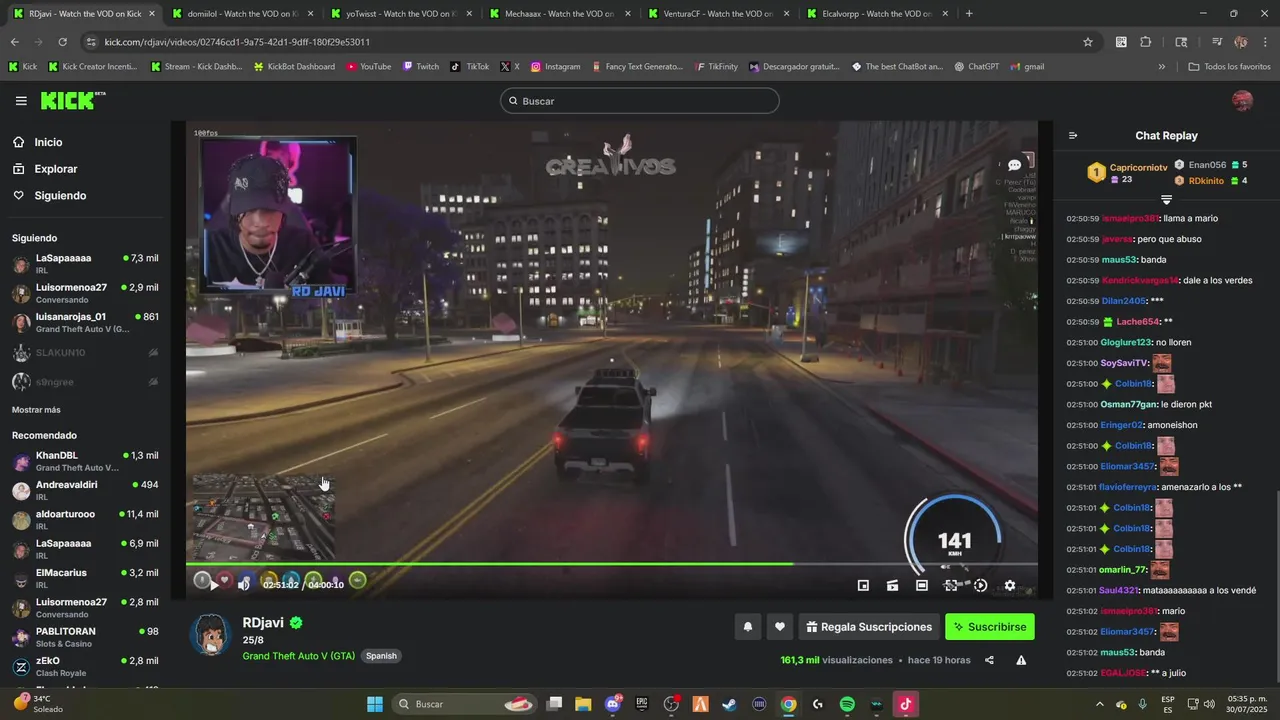Open the Kick hamburger sidebar menu

[x=21, y=101]
